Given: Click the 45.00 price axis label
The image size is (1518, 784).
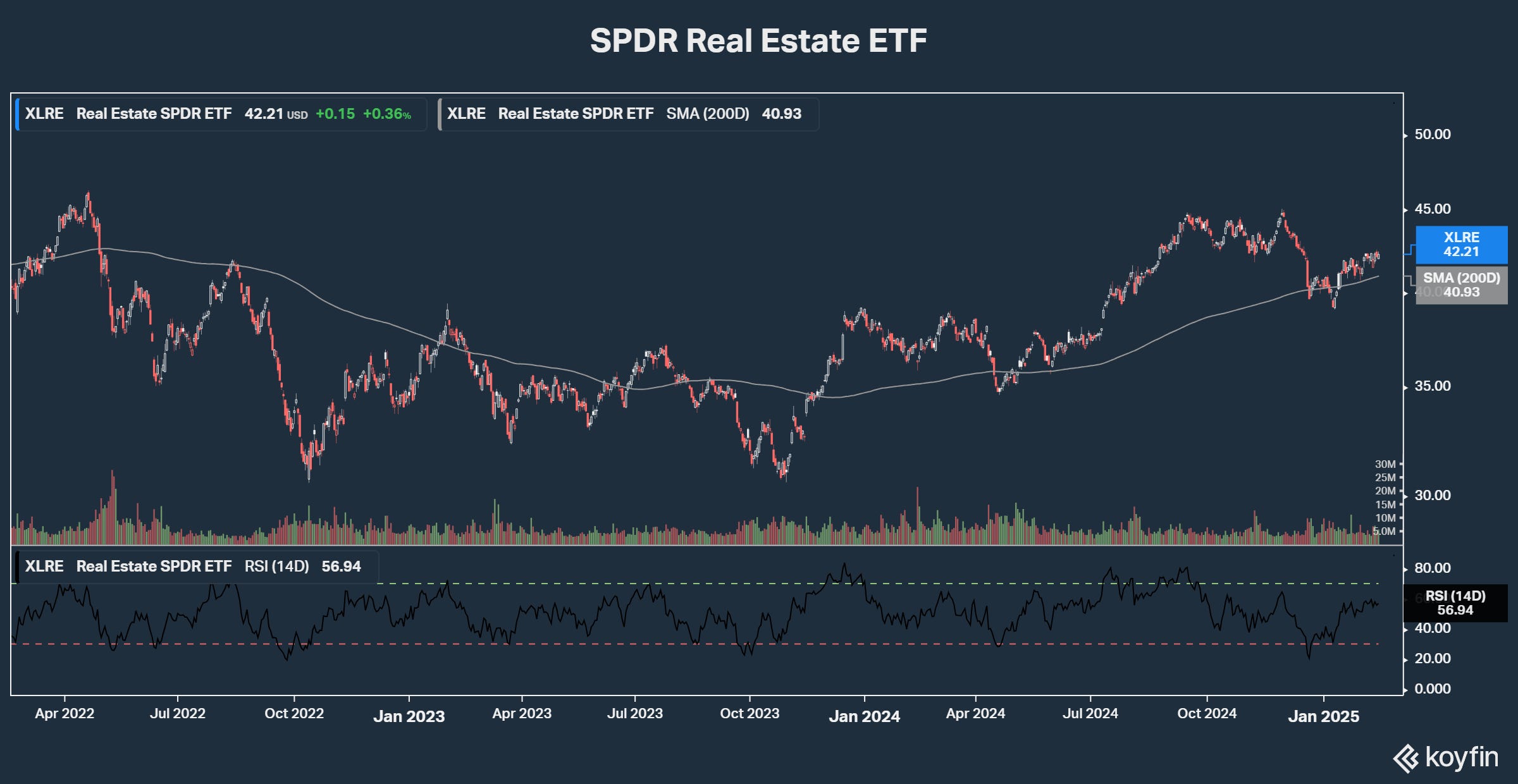Looking at the screenshot, I should coord(1433,209).
